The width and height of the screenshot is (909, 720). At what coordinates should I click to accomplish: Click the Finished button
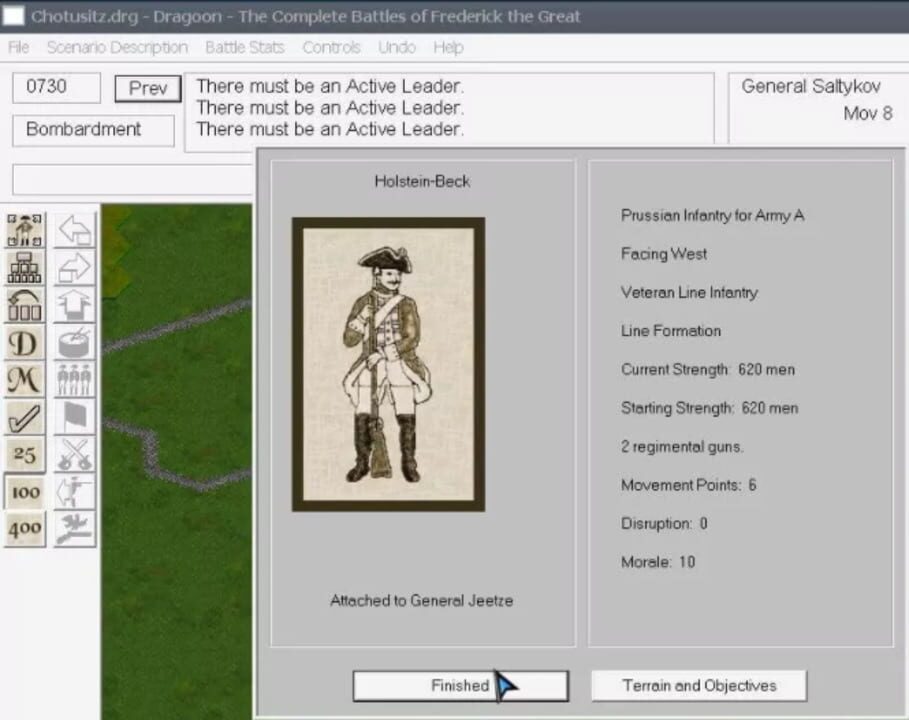point(460,686)
